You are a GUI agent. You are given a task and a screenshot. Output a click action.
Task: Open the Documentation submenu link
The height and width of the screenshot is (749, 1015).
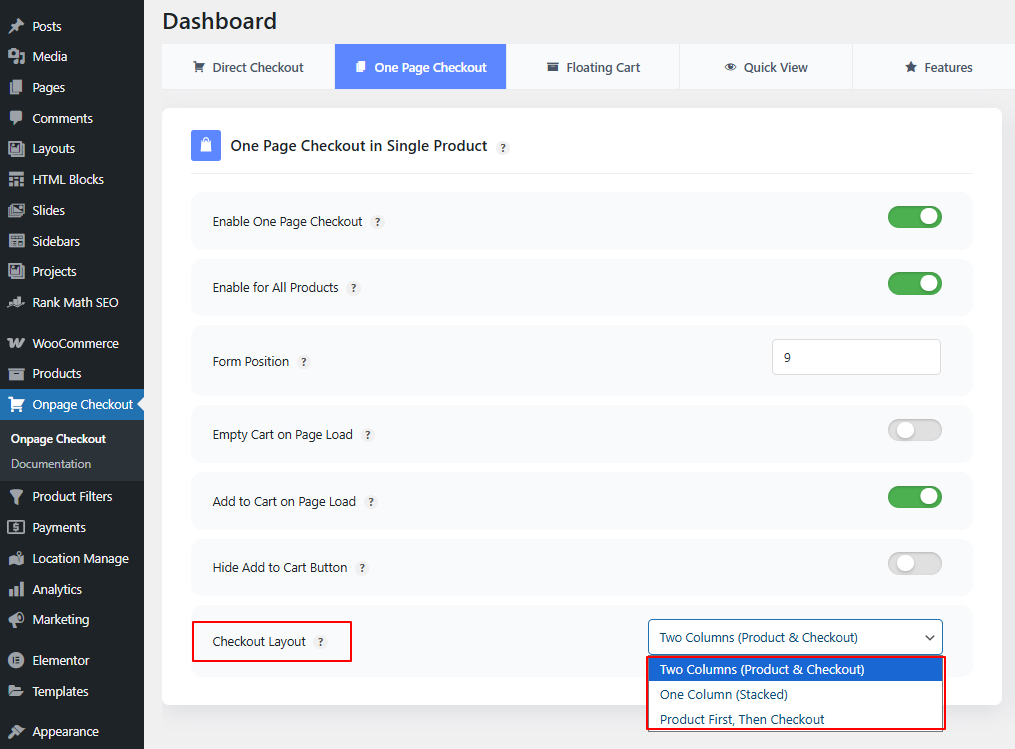51,464
